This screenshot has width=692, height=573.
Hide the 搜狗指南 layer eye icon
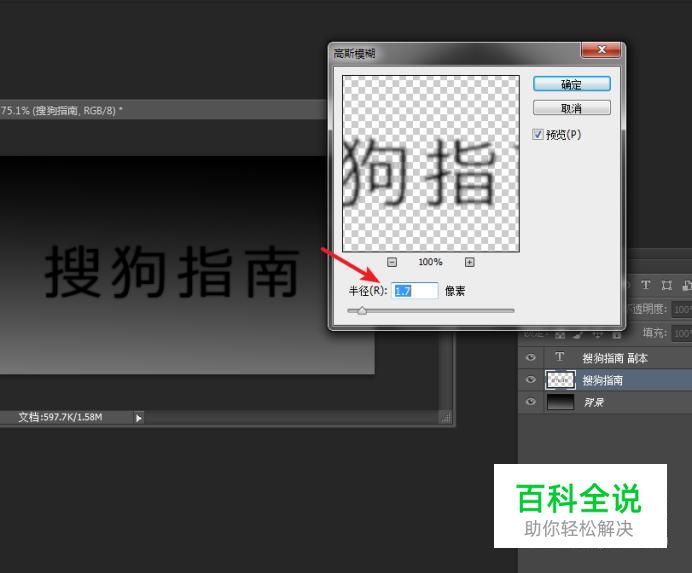[530, 380]
